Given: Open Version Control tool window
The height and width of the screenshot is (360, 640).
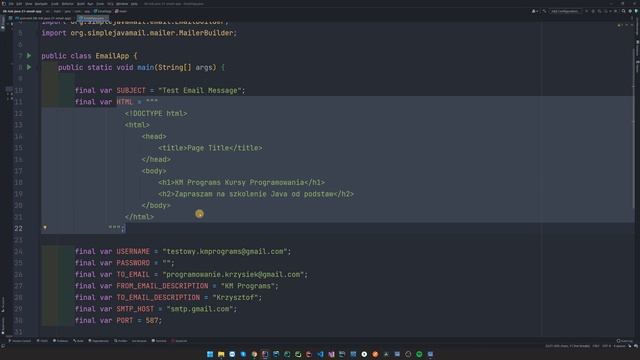Looking at the screenshot, I should coord(20,341).
